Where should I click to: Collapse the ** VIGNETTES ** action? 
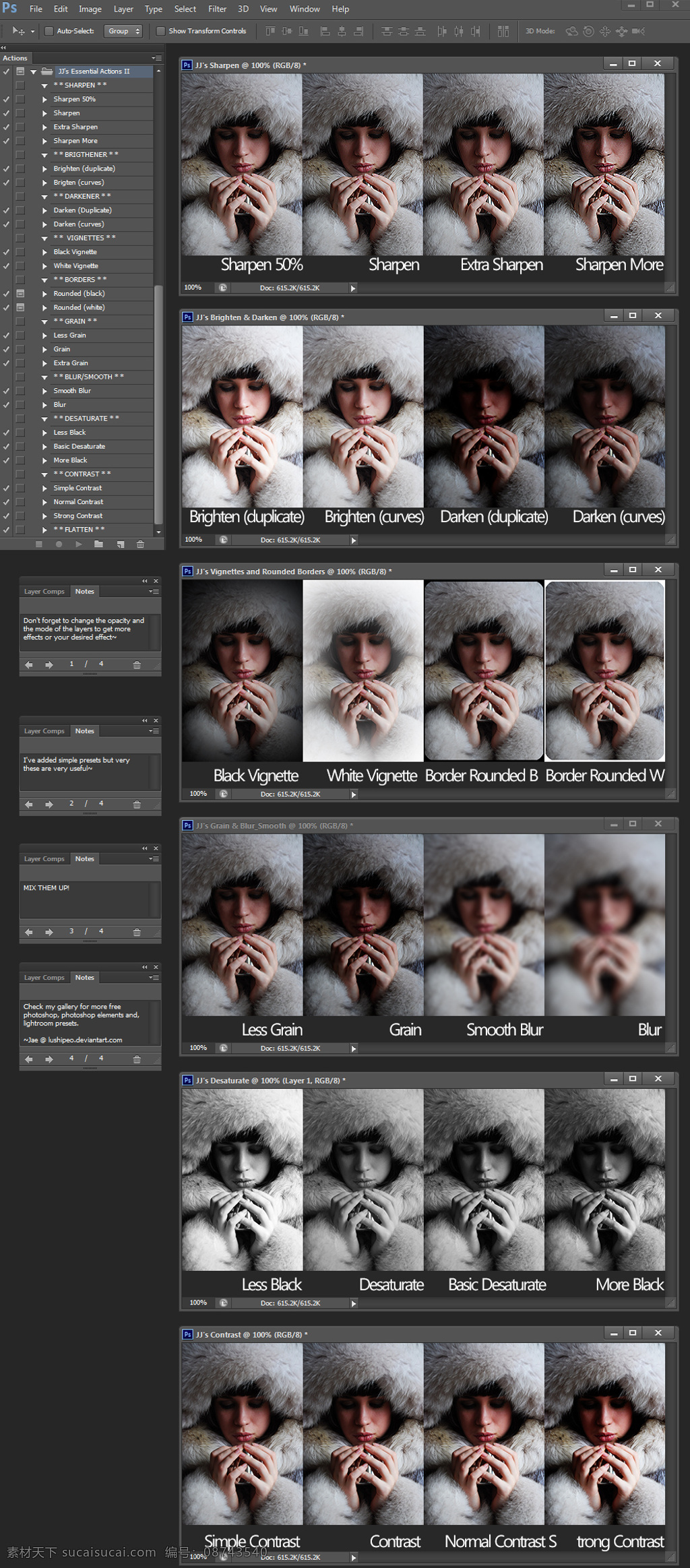point(44,238)
